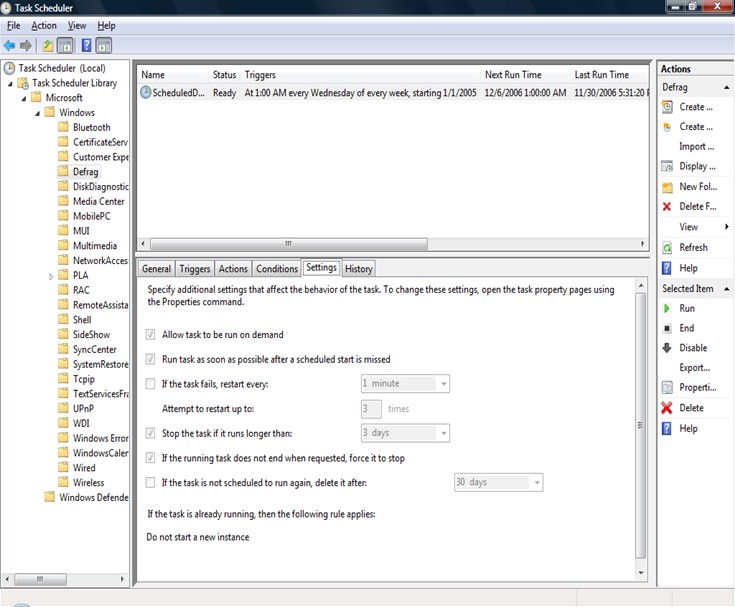Open the Action menu
The height and width of the screenshot is (607, 735).
pyautogui.click(x=44, y=26)
